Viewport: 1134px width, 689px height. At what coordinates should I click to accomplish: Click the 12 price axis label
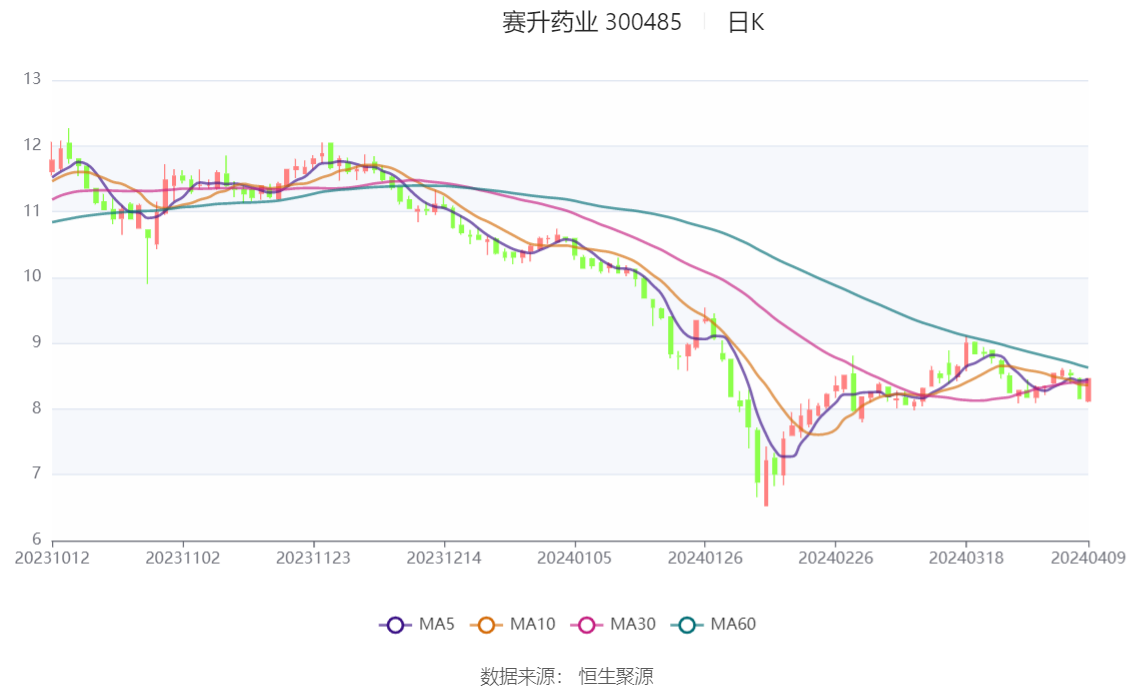pos(32,145)
